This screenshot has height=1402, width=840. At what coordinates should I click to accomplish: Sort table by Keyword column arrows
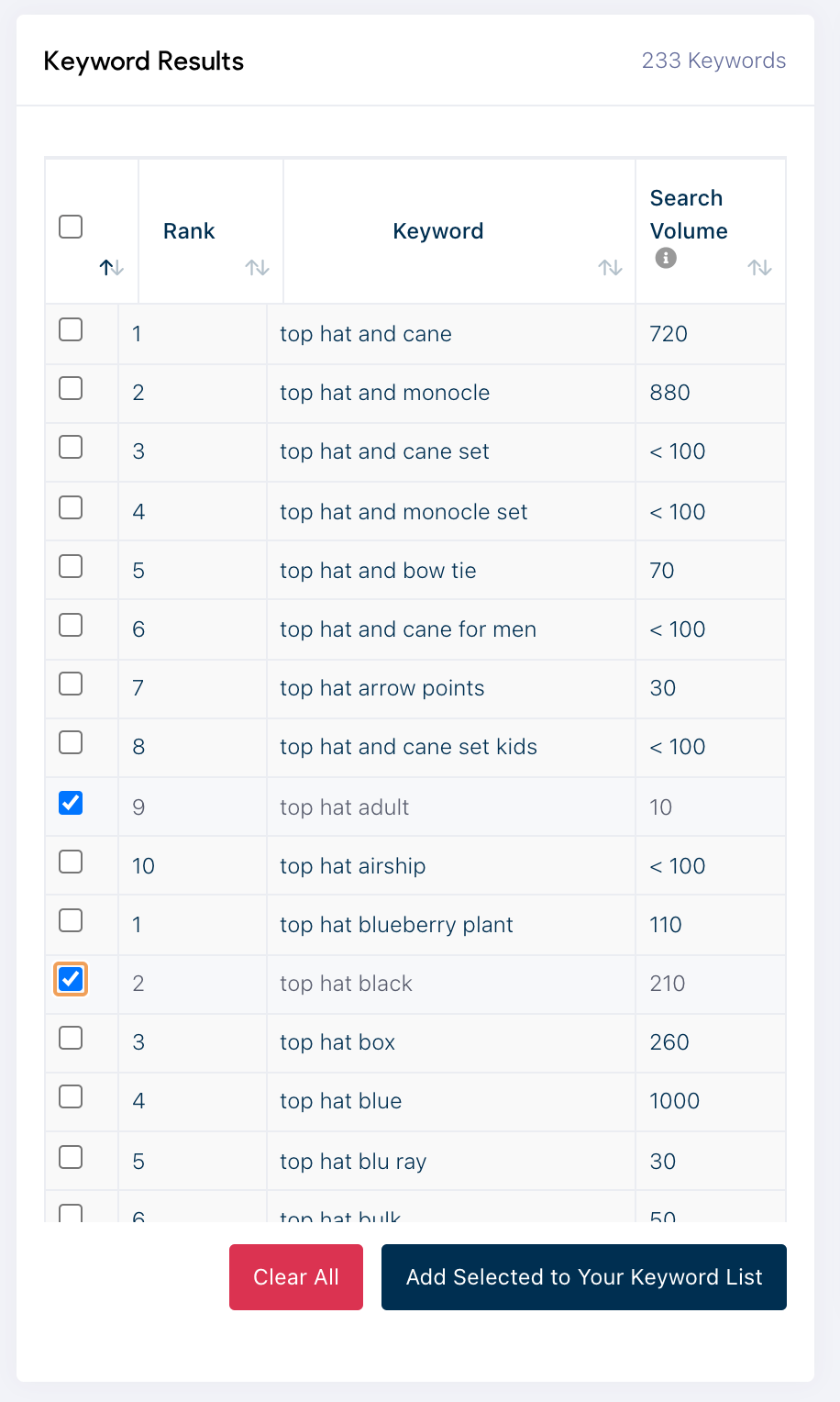pos(610,268)
